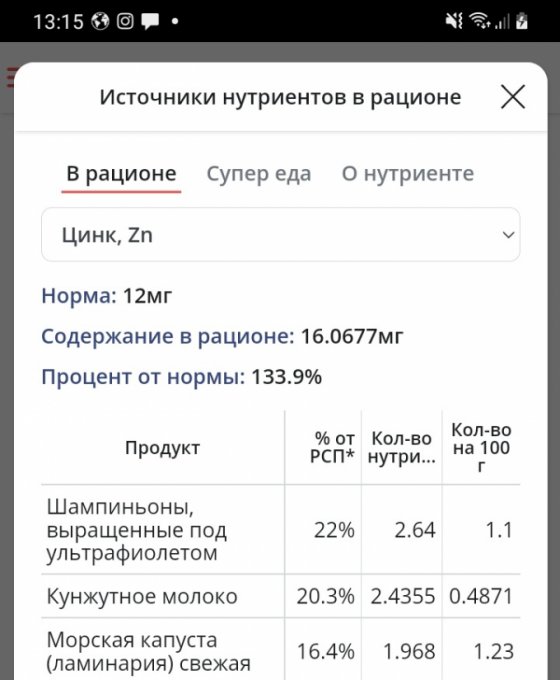Expand the Цинк, Zn nutrient dropdown
The height and width of the screenshot is (680, 560).
tap(281, 235)
